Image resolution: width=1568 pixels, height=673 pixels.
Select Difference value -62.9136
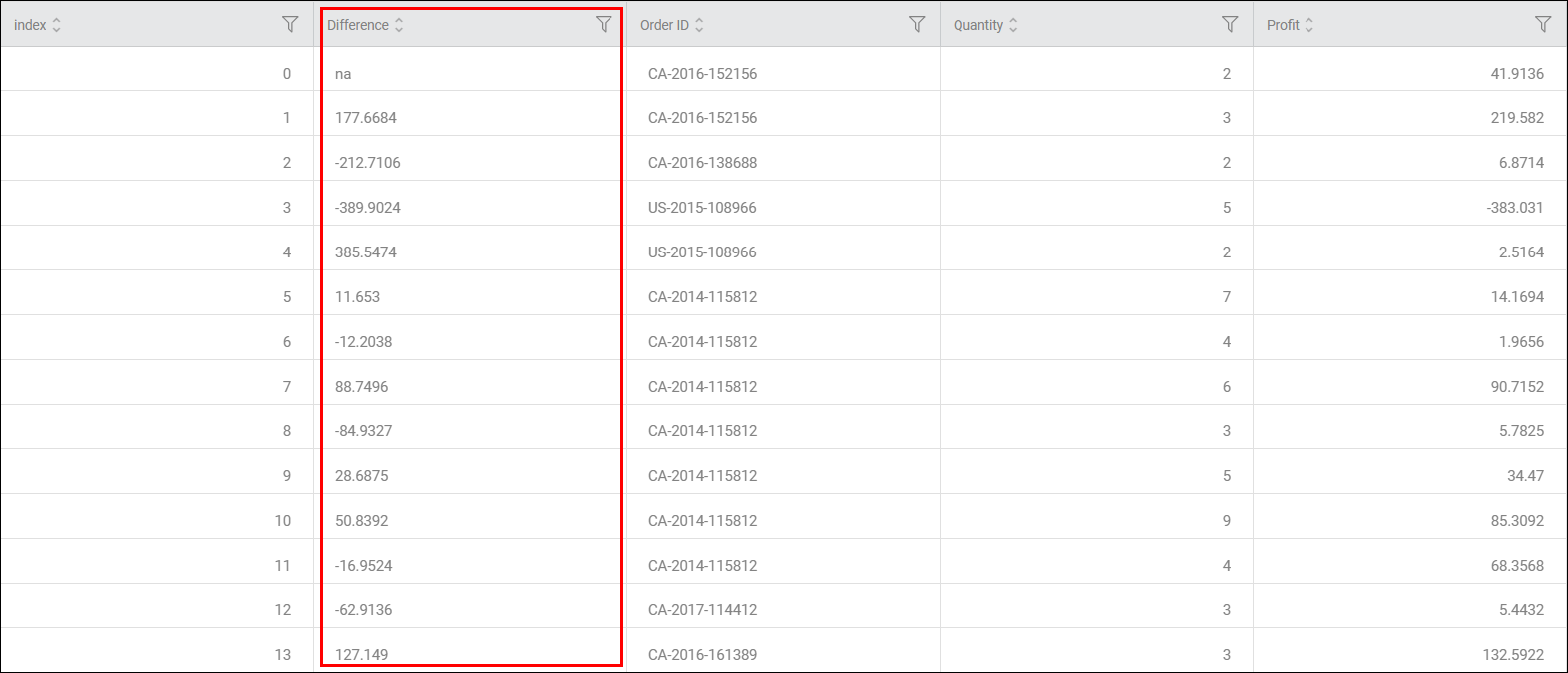(363, 610)
